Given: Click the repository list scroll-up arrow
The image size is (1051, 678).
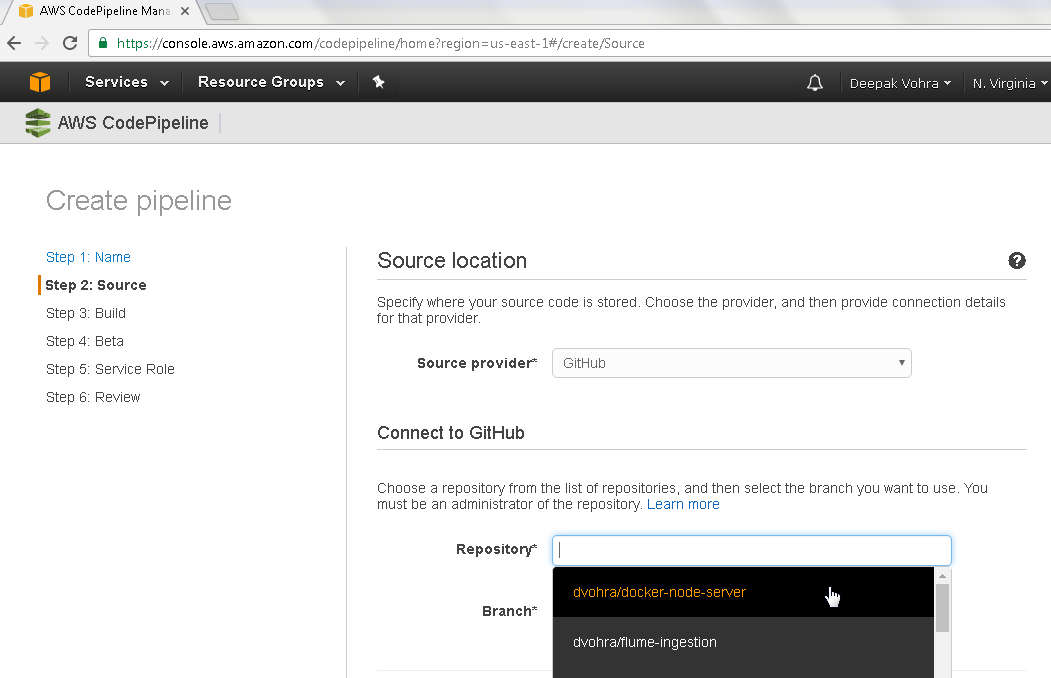Looking at the screenshot, I should click(942, 576).
